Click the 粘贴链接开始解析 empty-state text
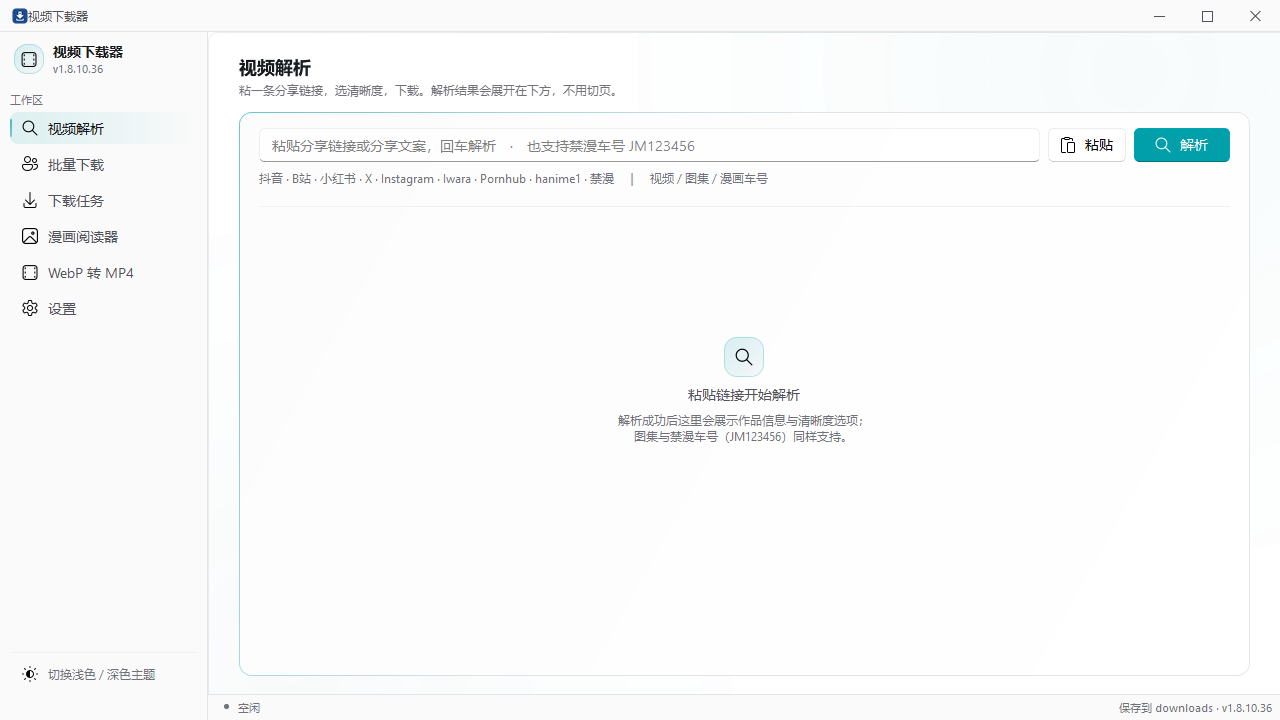The height and width of the screenshot is (720, 1280). tap(744, 395)
